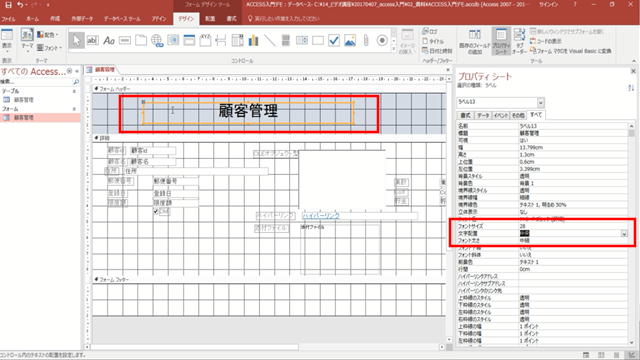
Task: Select the Button control tool
Action: coord(124,40)
